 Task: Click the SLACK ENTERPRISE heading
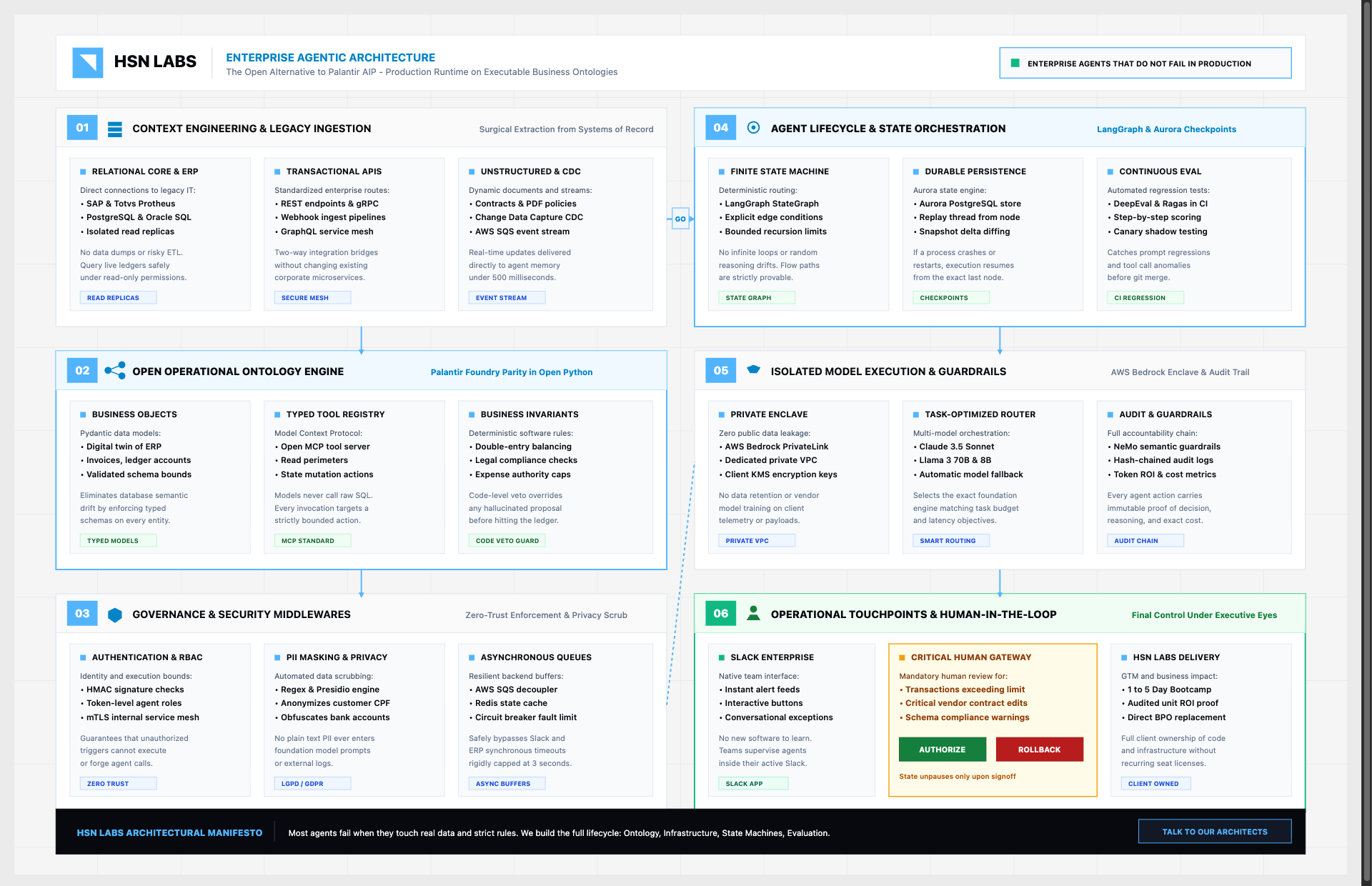point(772,657)
